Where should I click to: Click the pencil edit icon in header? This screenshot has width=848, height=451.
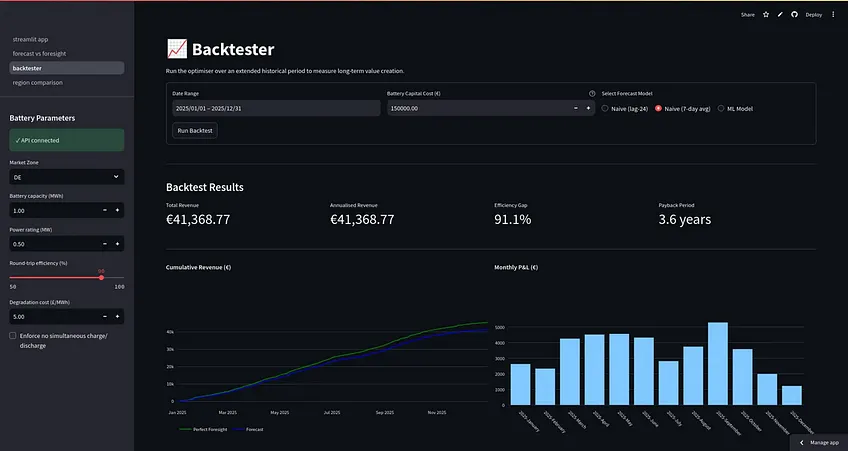pos(780,15)
